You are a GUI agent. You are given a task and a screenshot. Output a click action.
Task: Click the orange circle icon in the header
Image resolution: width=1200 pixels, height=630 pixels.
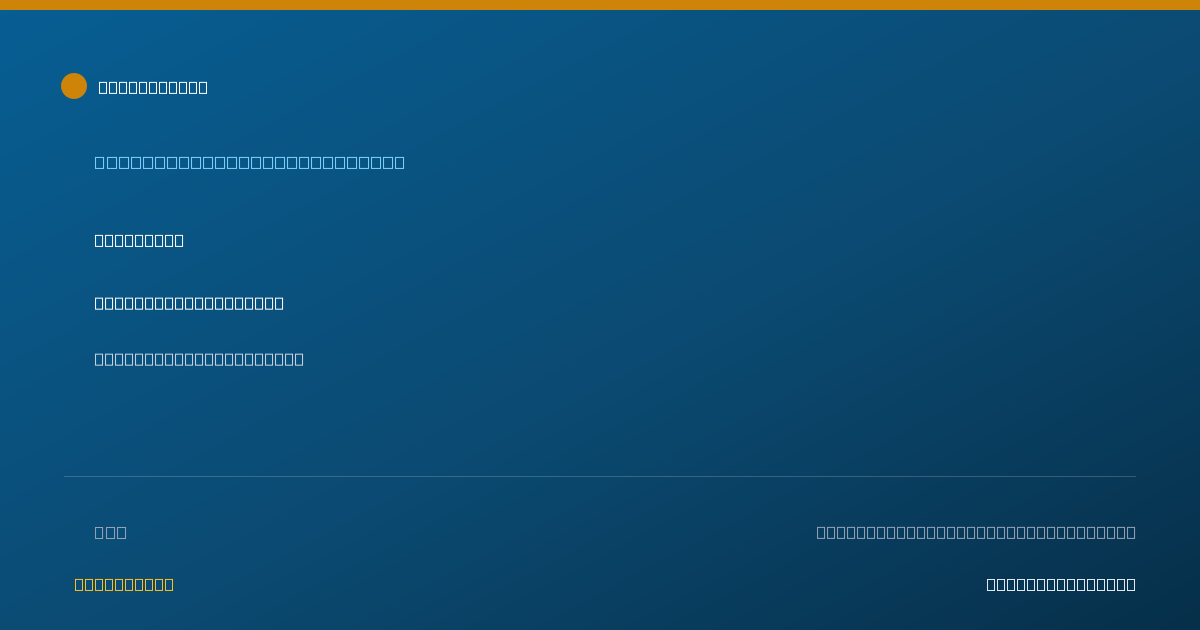click(x=74, y=86)
